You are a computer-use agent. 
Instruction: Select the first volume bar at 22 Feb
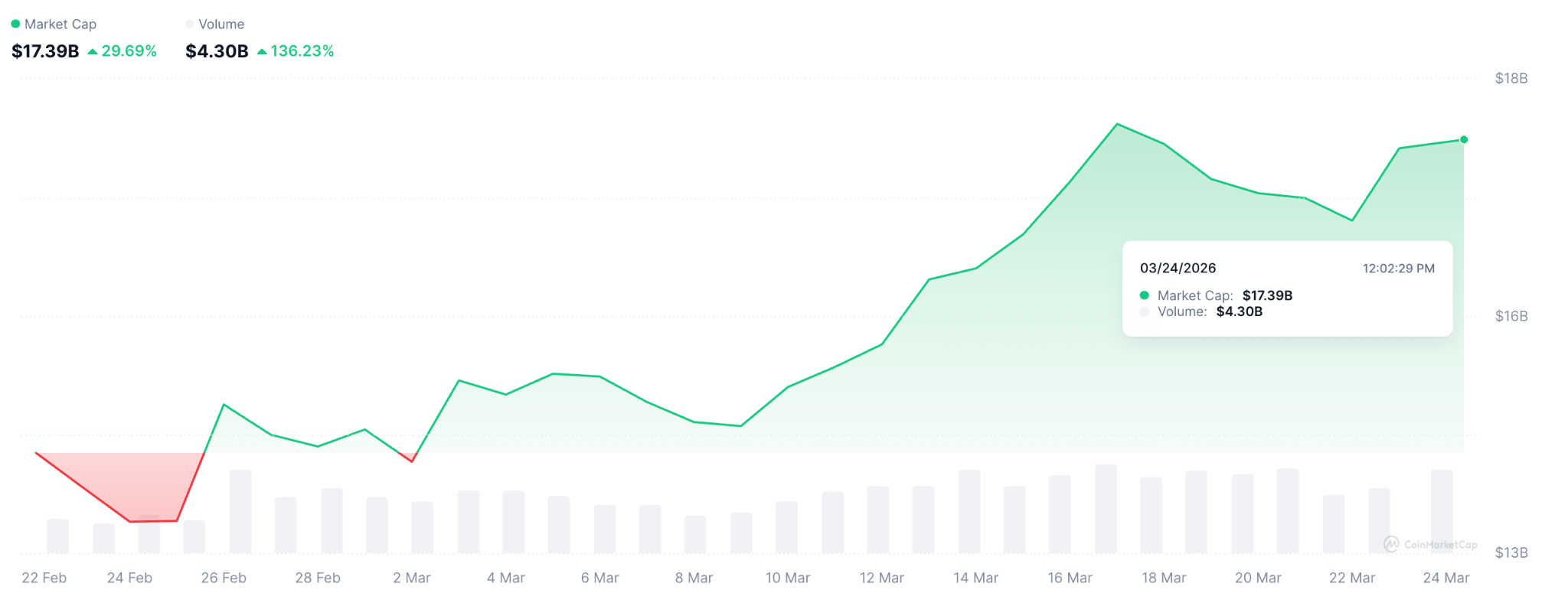point(57,536)
